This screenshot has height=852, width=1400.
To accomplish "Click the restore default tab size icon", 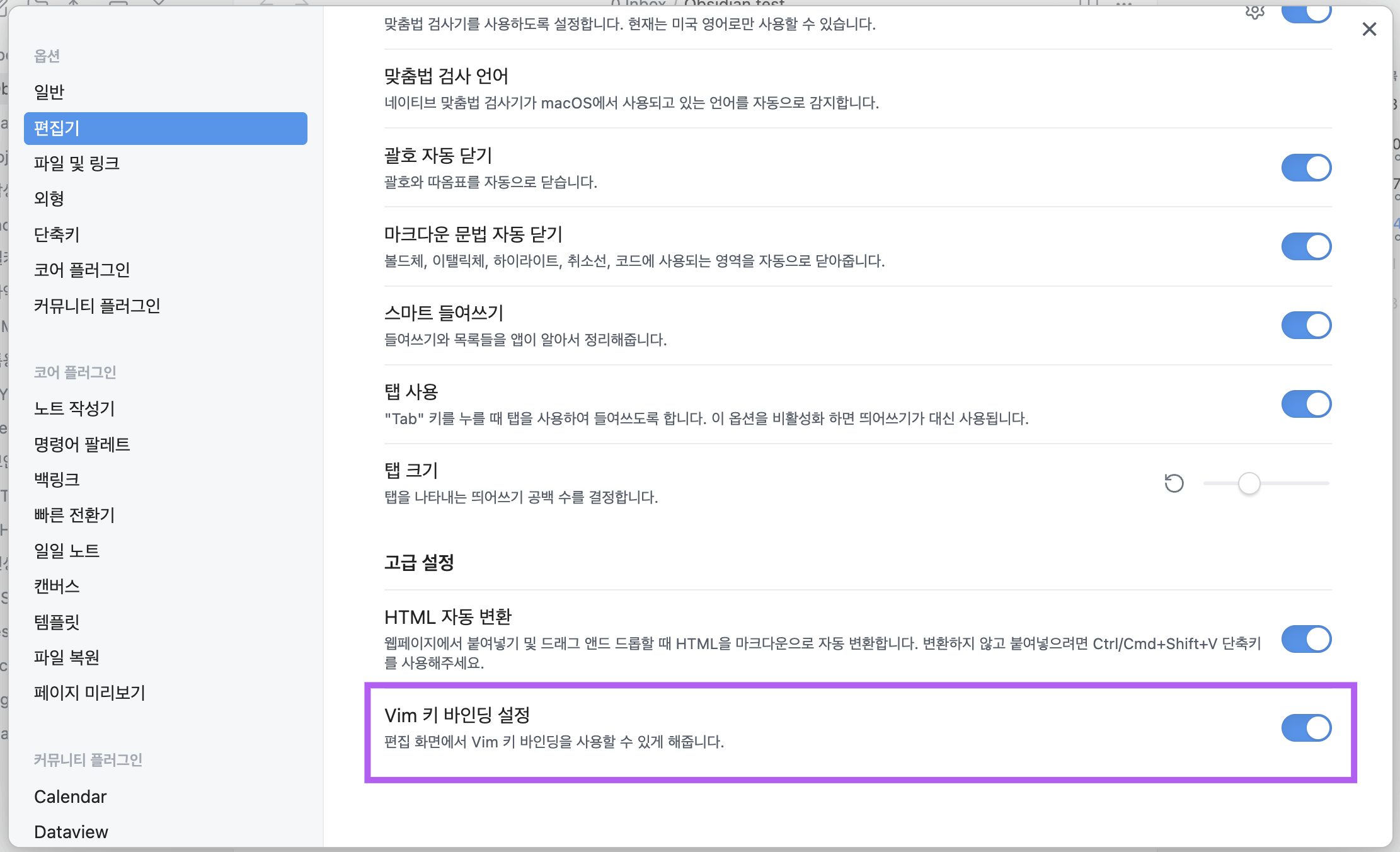I will (x=1174, y=483).
